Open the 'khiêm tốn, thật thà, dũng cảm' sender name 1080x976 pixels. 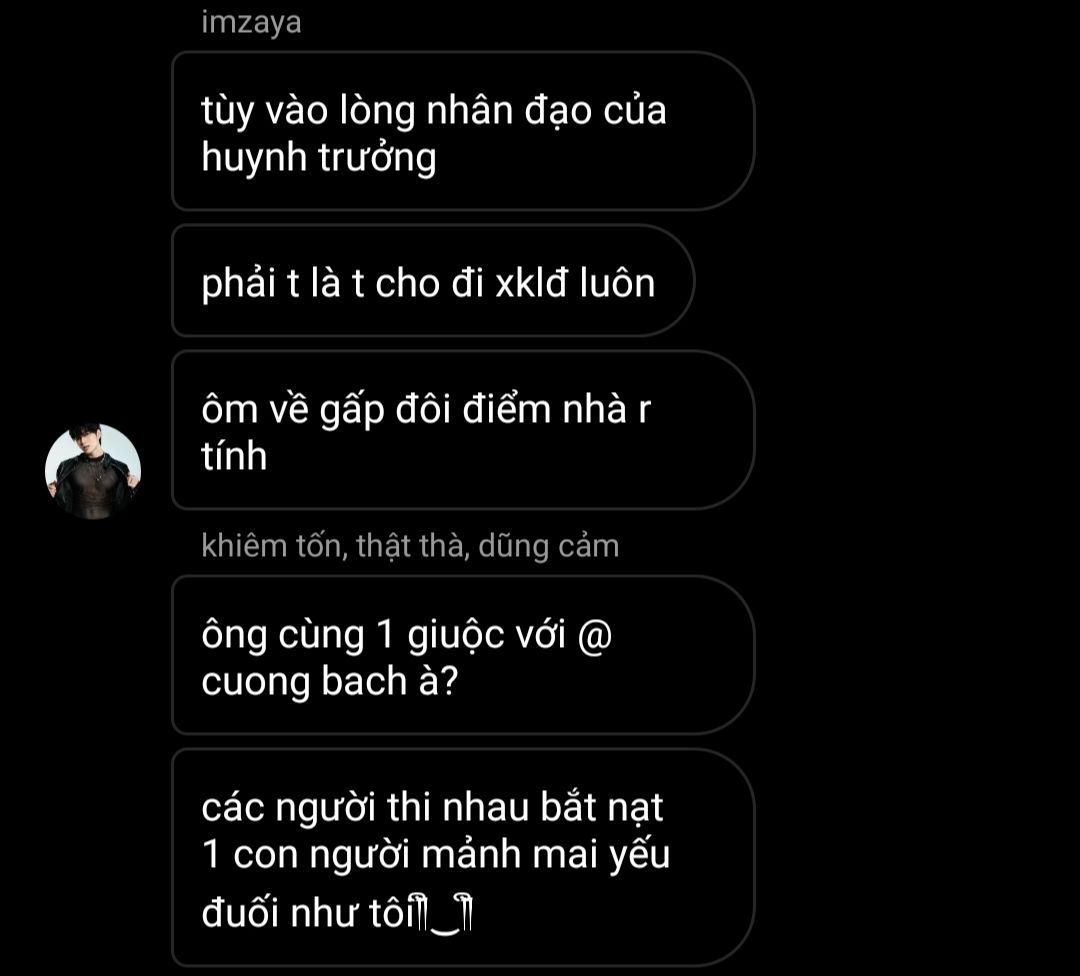pyautogui.click(x=411, y=546)
